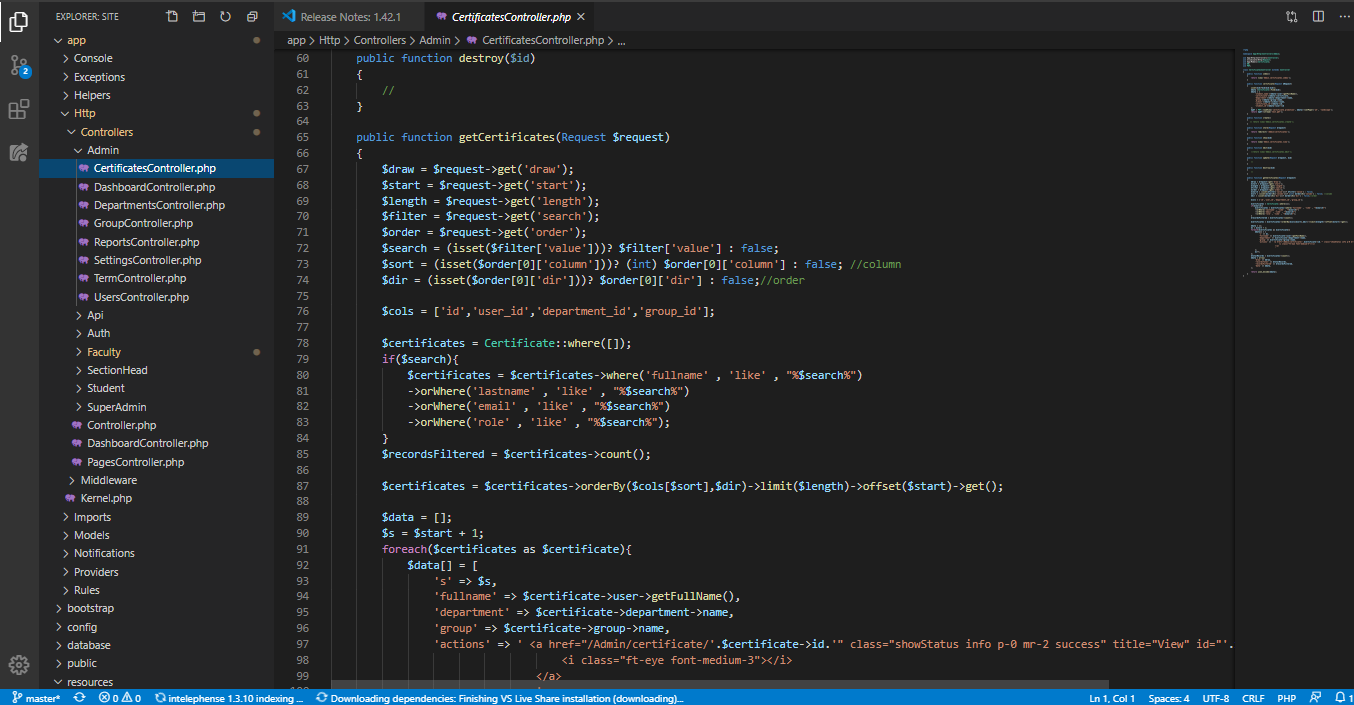Click the feedback smiley in status bar
Screen dimensions: 1354x705
[1314, 698]
